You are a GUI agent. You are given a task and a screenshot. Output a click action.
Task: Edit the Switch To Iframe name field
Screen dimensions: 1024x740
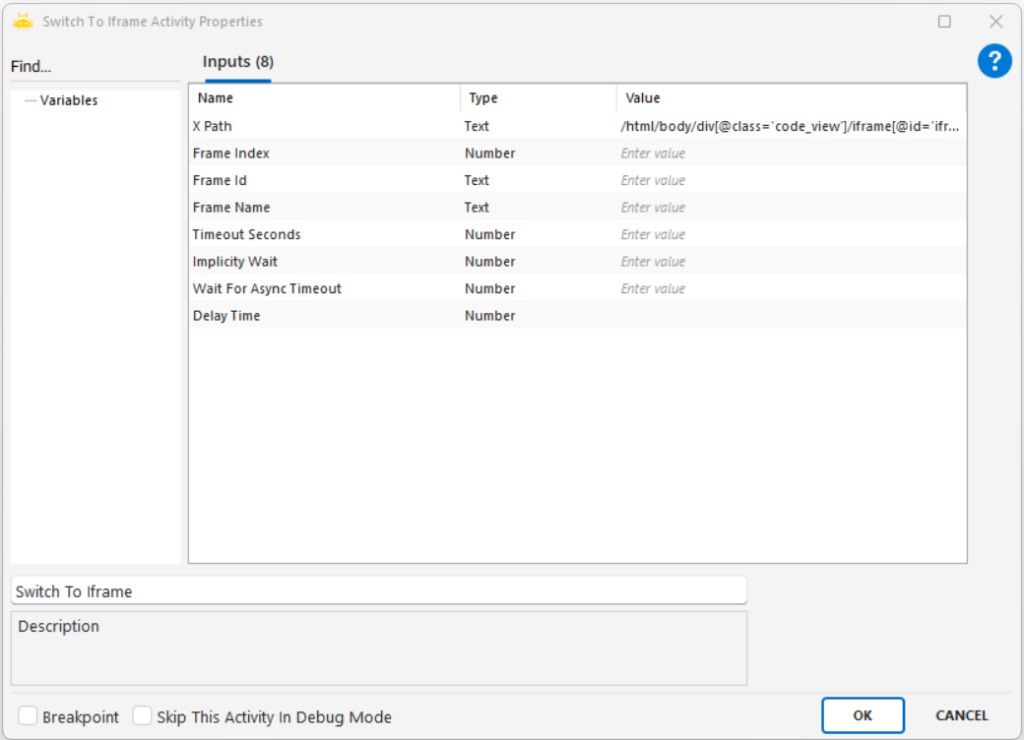click(378, 591)
